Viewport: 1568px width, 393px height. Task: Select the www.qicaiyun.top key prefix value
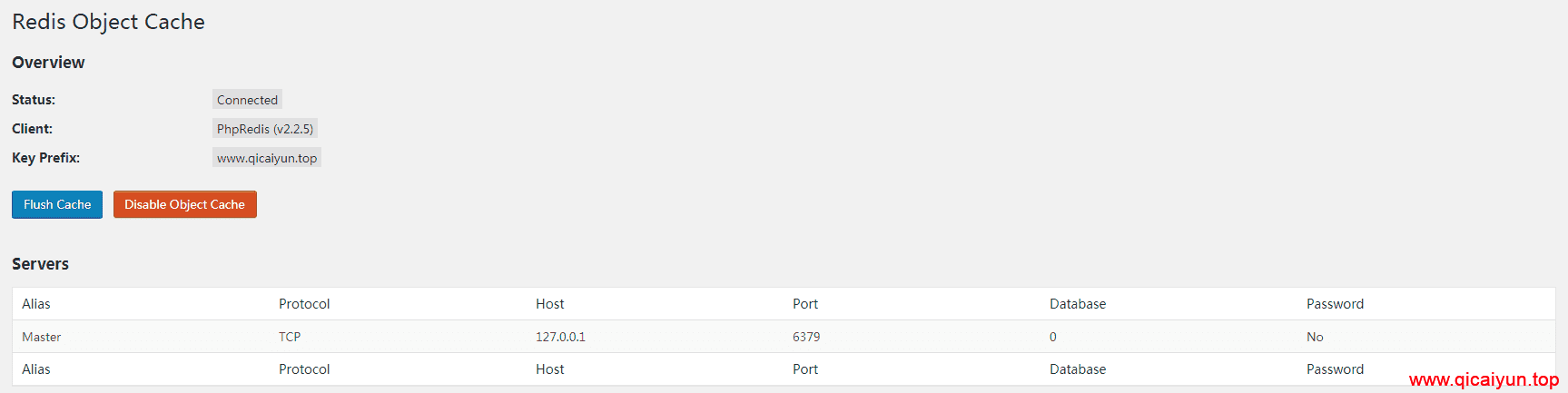267,158
